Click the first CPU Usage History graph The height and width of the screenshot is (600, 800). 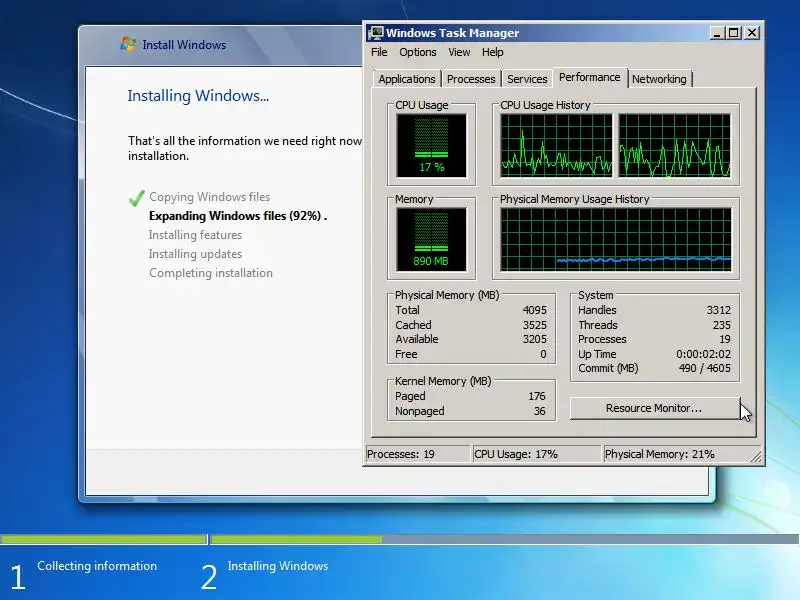click(556, 146)
